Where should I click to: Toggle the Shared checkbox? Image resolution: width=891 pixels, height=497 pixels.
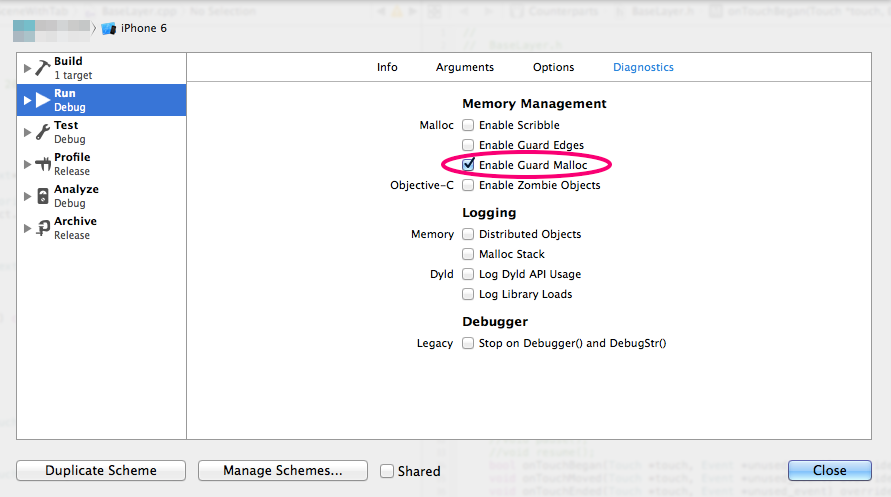coord(387,471)
